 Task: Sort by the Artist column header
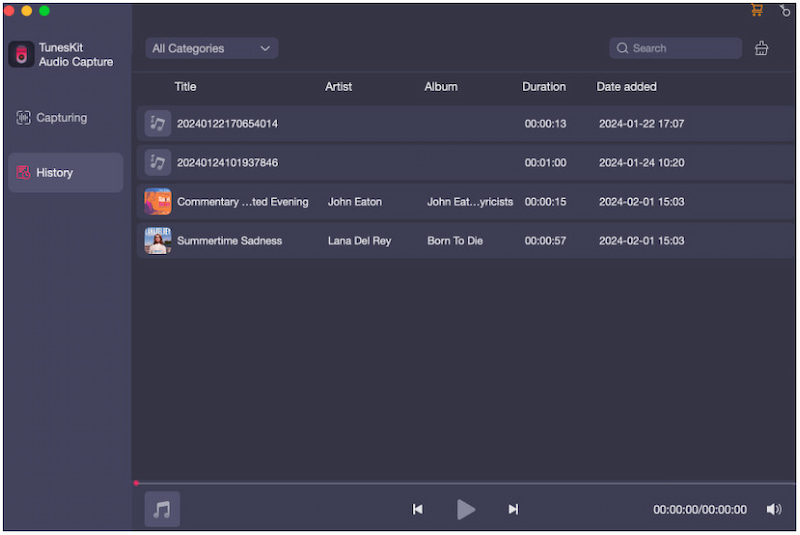[x=338, y=87]
